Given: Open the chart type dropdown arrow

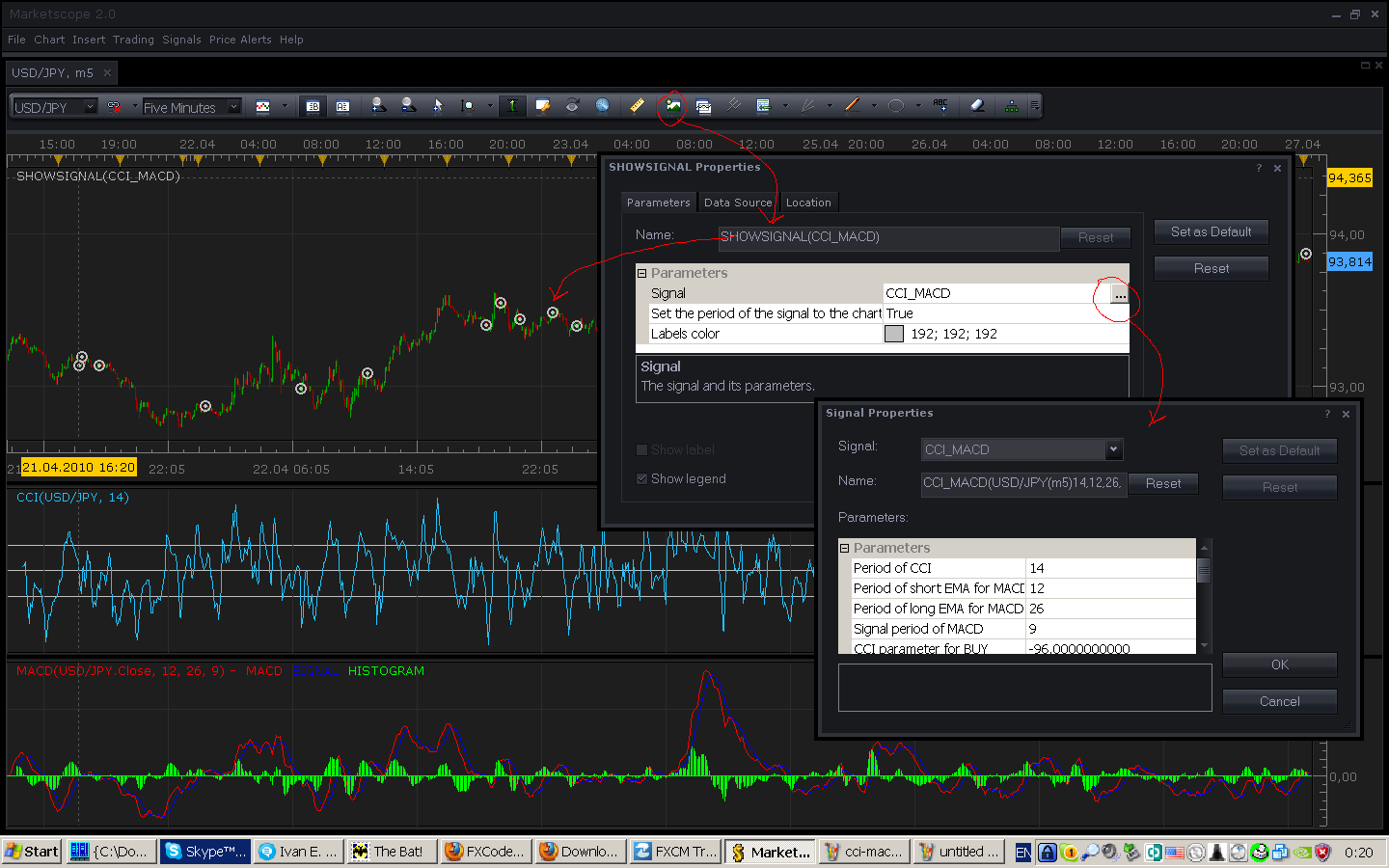Looking at the screenshot, I should (x=285, y=106).
